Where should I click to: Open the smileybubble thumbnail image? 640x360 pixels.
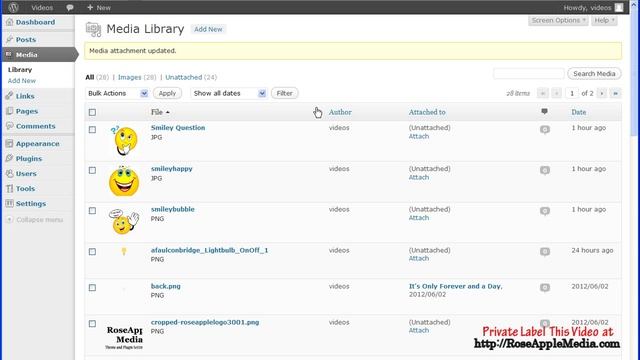(124, 221)
